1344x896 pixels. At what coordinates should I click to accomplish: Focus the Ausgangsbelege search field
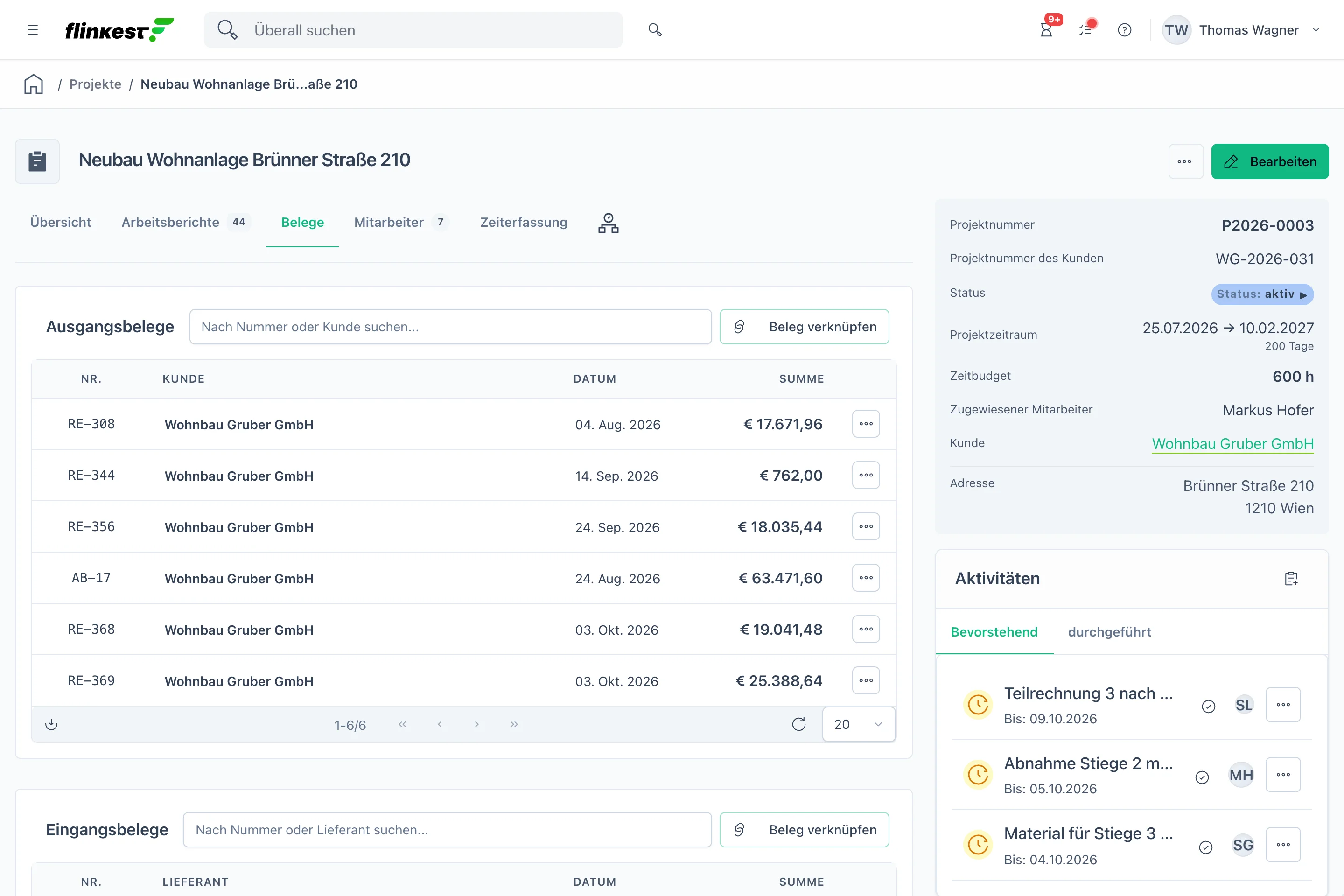[450, 327]
